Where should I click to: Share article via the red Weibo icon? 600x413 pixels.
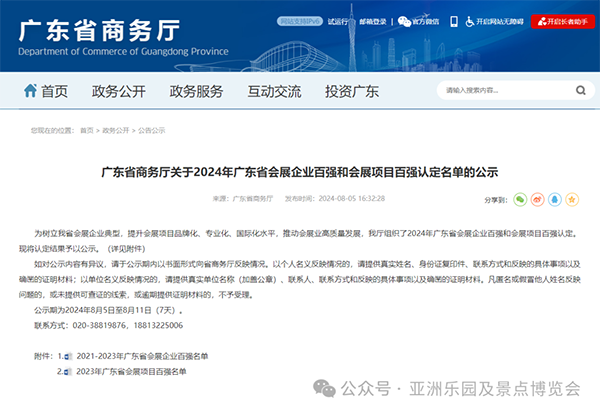tap(538, 199)
